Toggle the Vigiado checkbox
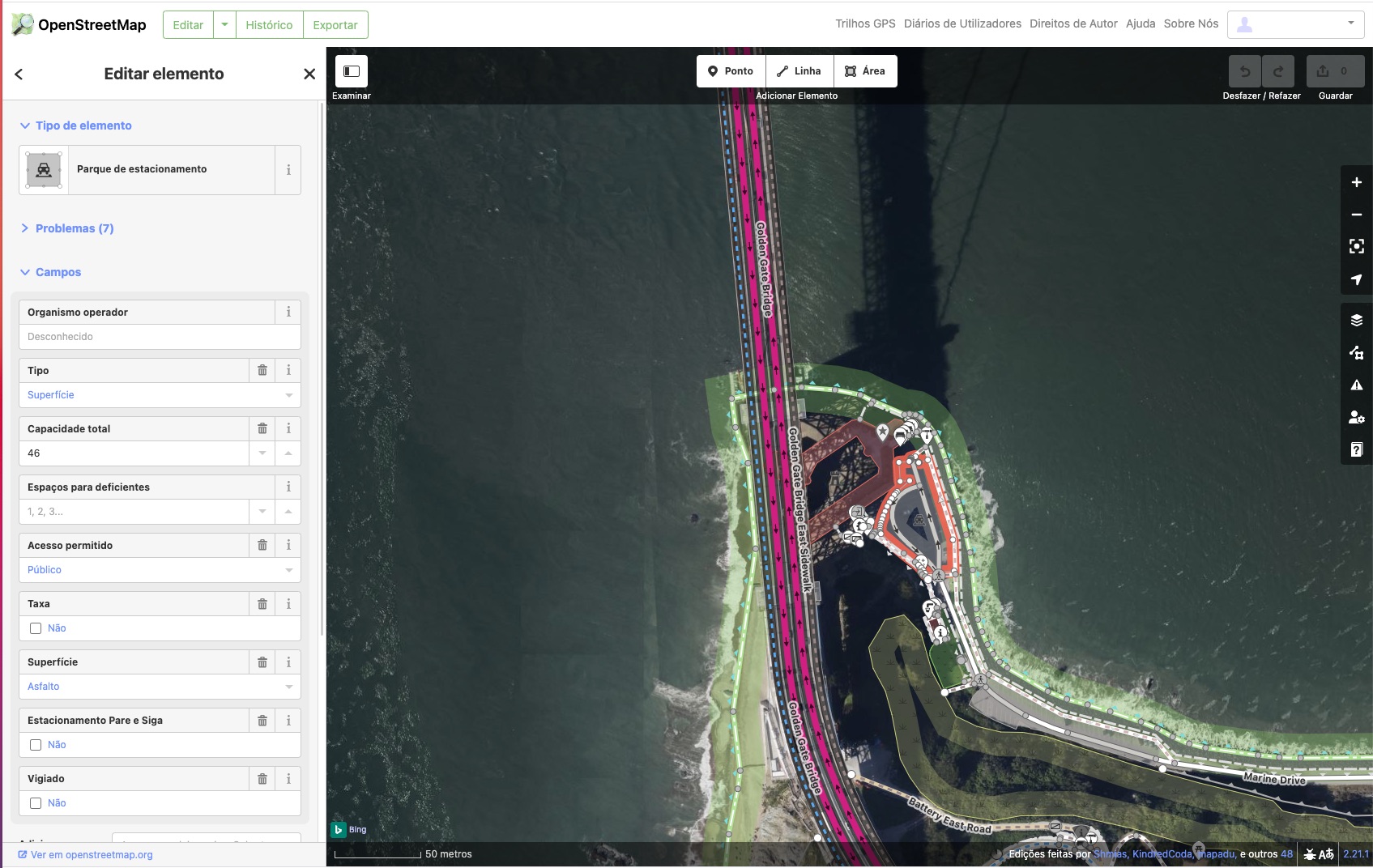1373x868 pixels. [x=36, y=803]
